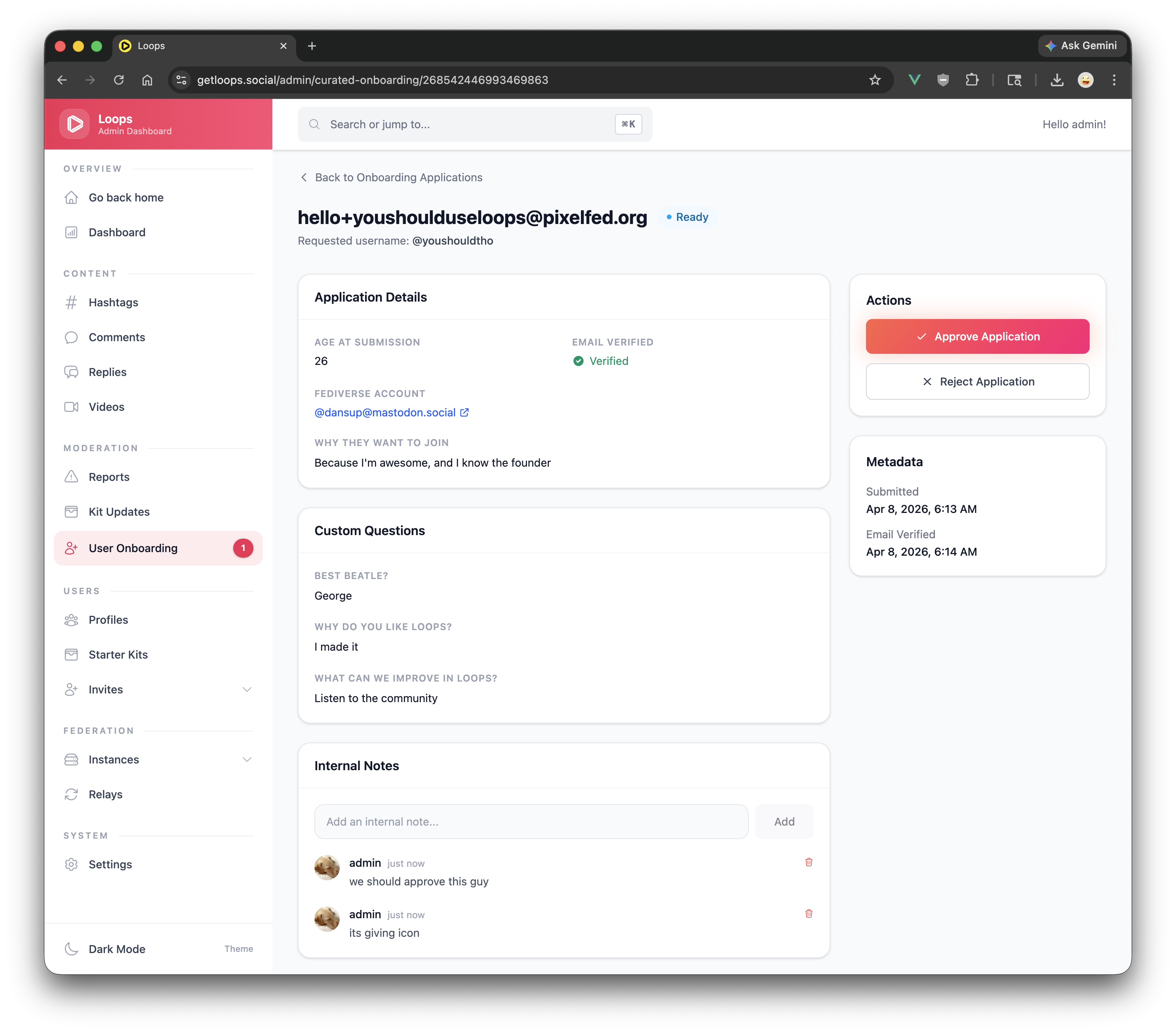Click the Videos camera icon
The width and height of the screenshot is (1176, 1033).
coord(71,407)
